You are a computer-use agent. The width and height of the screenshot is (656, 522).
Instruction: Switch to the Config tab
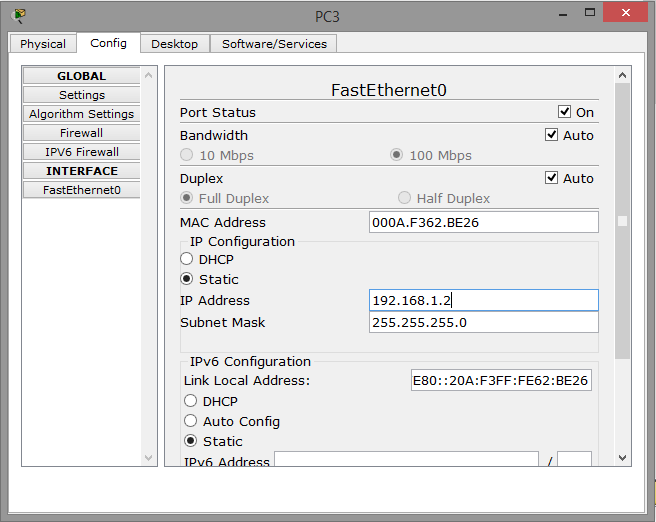pos(108,43)
